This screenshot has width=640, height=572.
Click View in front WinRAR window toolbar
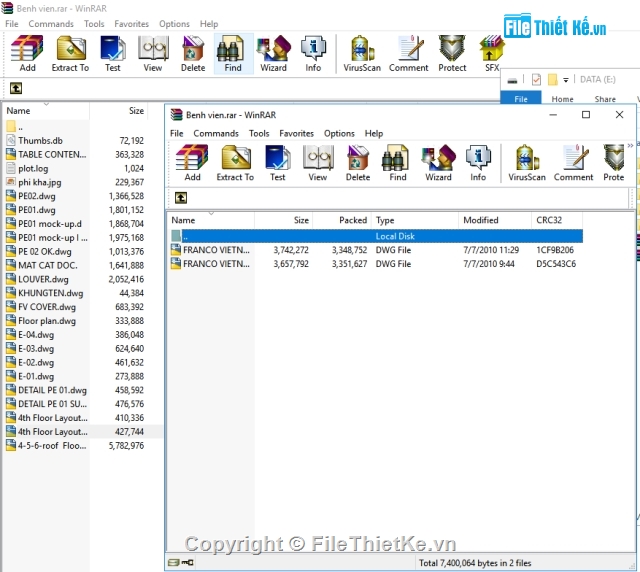point(318,163)
